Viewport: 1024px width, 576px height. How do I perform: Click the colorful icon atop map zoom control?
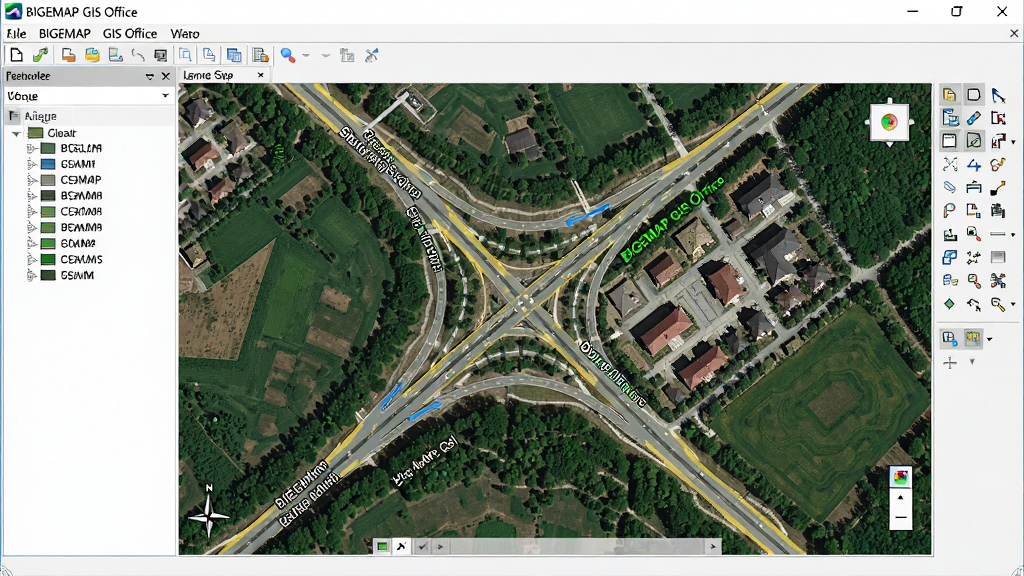[901, 477]
